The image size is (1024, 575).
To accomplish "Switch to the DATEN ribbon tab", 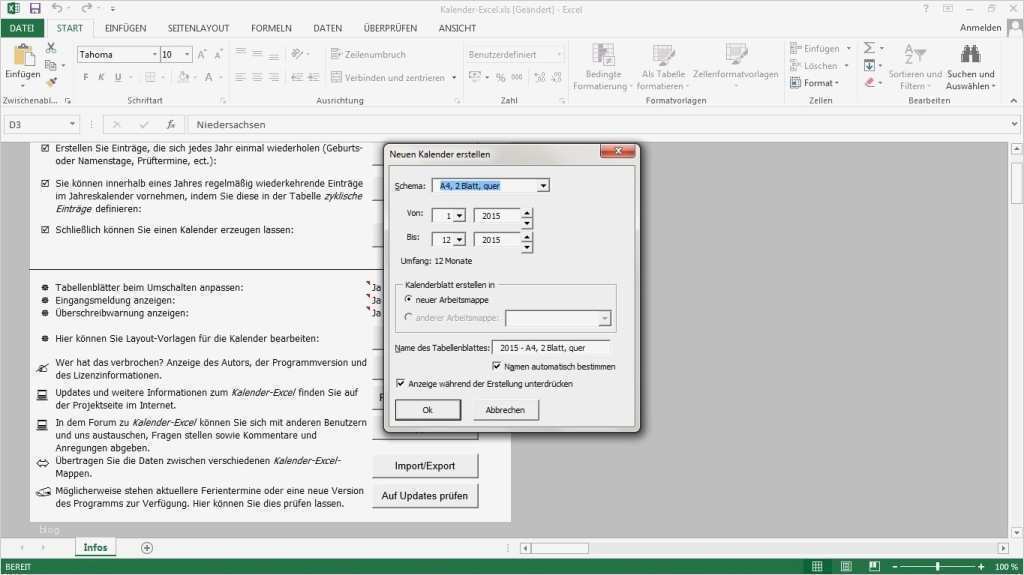I will (x=327, y=28).
